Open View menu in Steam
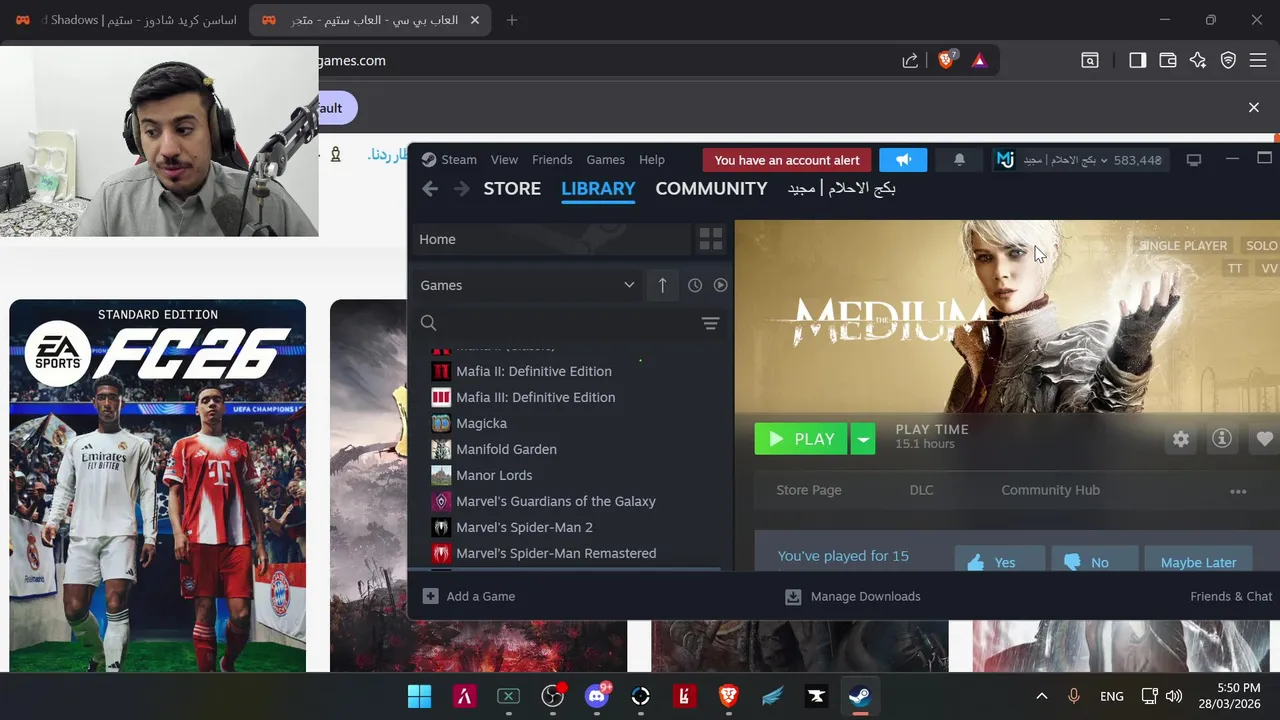The height and width of the screenshot is (720, 1280). tap(504, 160)
